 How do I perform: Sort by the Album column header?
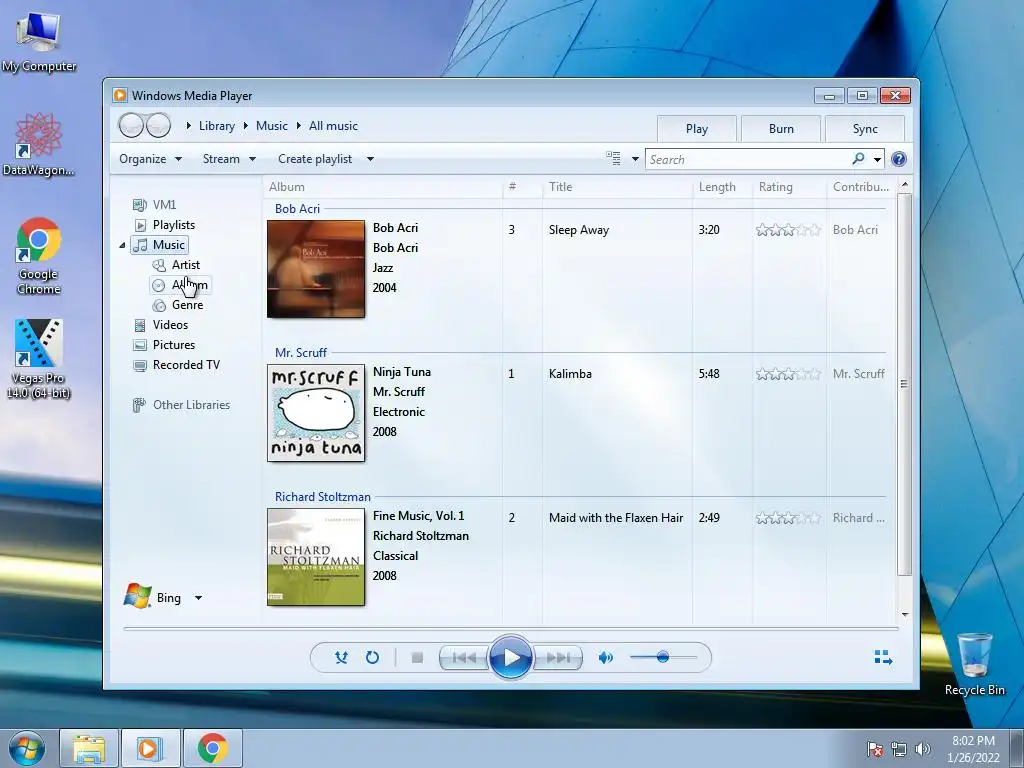pyautogui.click(x=383, y=187)
